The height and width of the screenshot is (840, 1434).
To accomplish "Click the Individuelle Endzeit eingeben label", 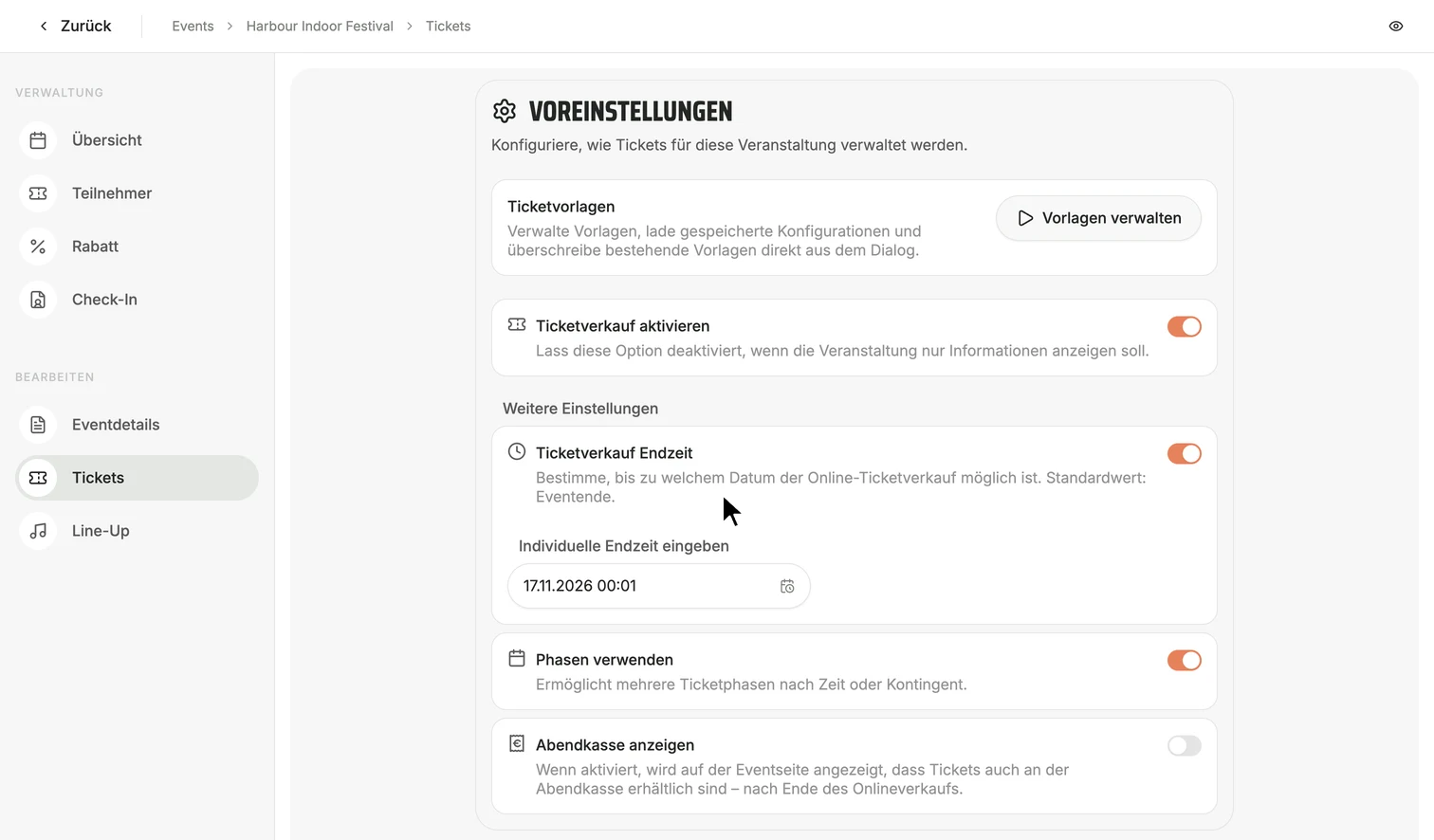I will [624, 546].
